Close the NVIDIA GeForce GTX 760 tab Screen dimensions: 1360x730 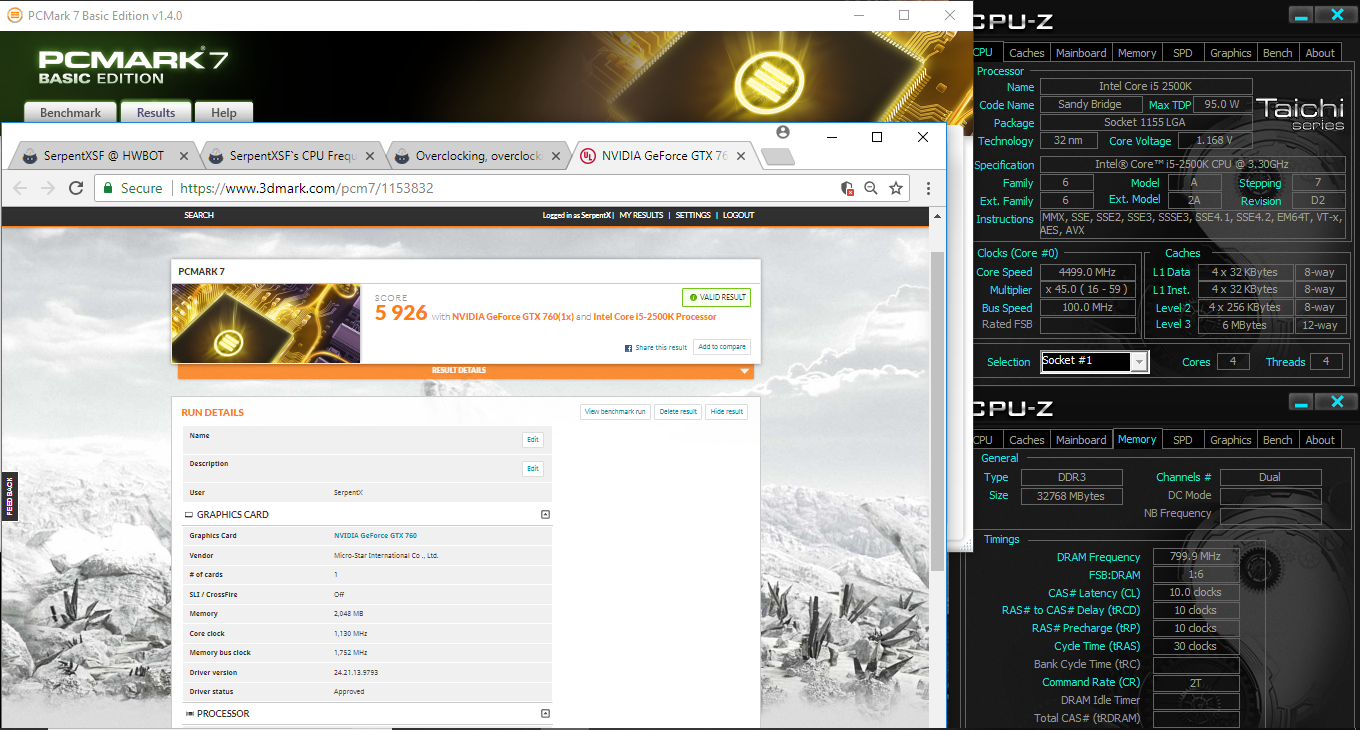(741, 156)
